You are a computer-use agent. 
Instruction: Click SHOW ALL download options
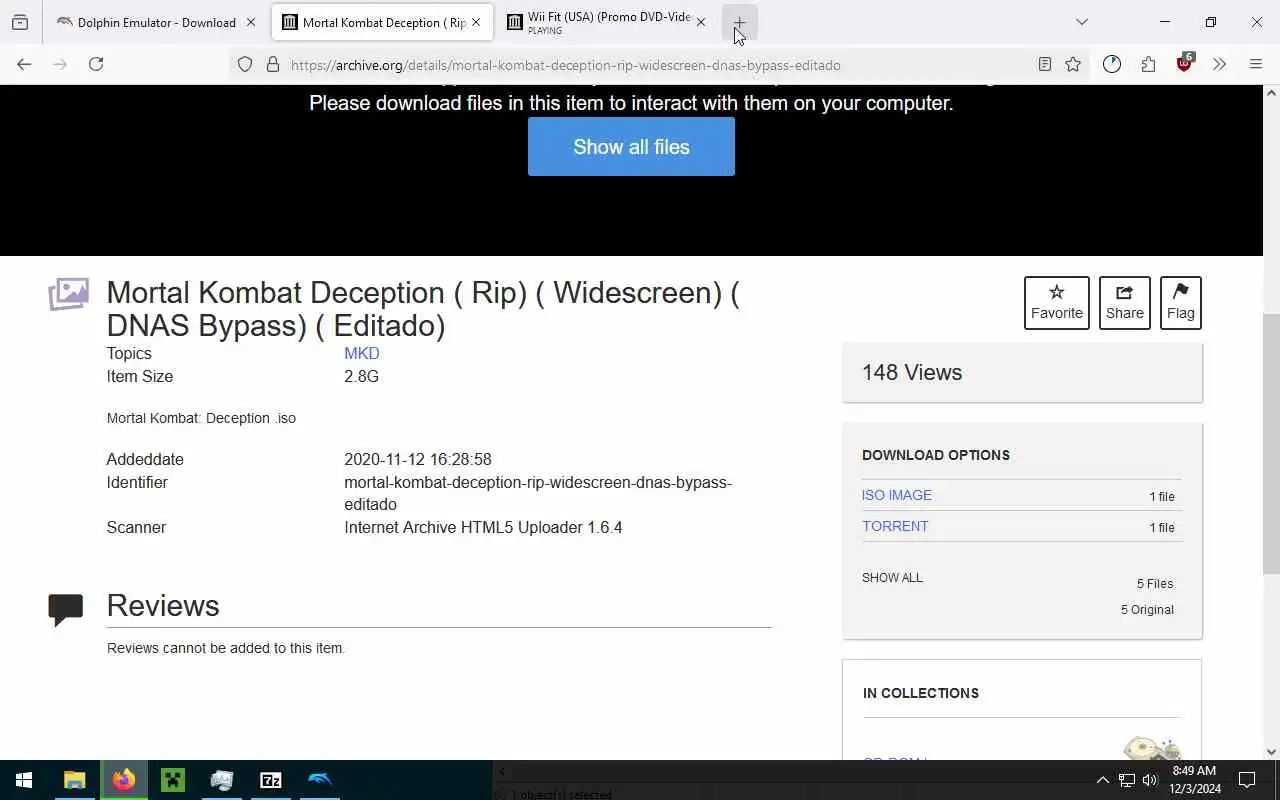(892, 577)
